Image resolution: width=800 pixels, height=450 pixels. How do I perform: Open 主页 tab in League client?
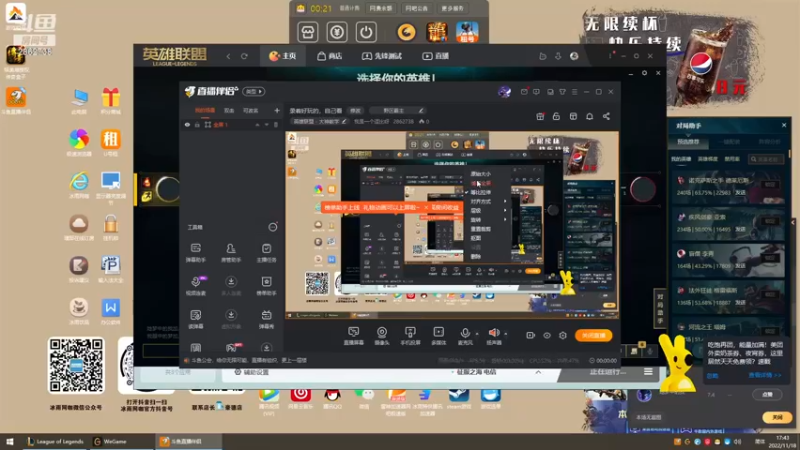pyautogui.click(x=283, y=56)
